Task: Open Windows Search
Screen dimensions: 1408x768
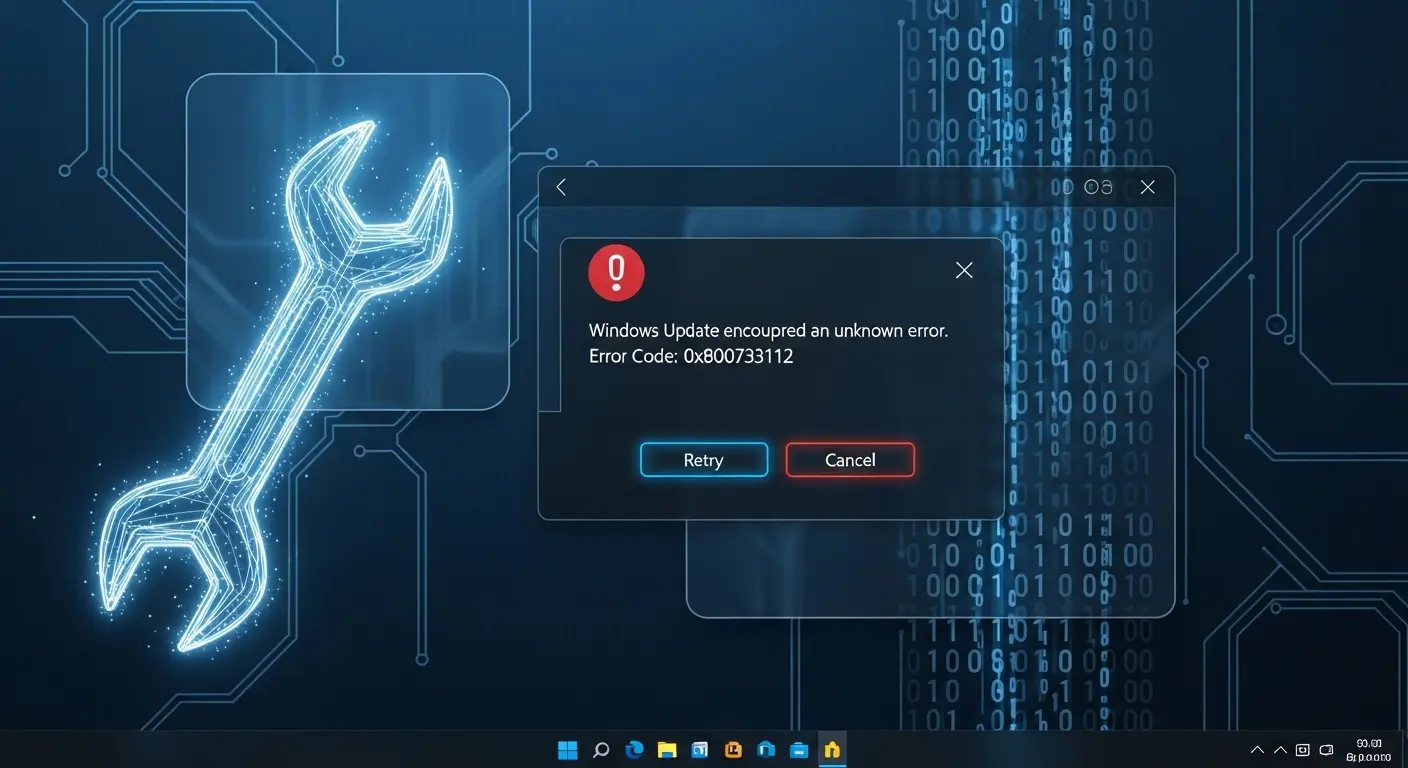Action: pyautogui.click(x=601, y=749)
